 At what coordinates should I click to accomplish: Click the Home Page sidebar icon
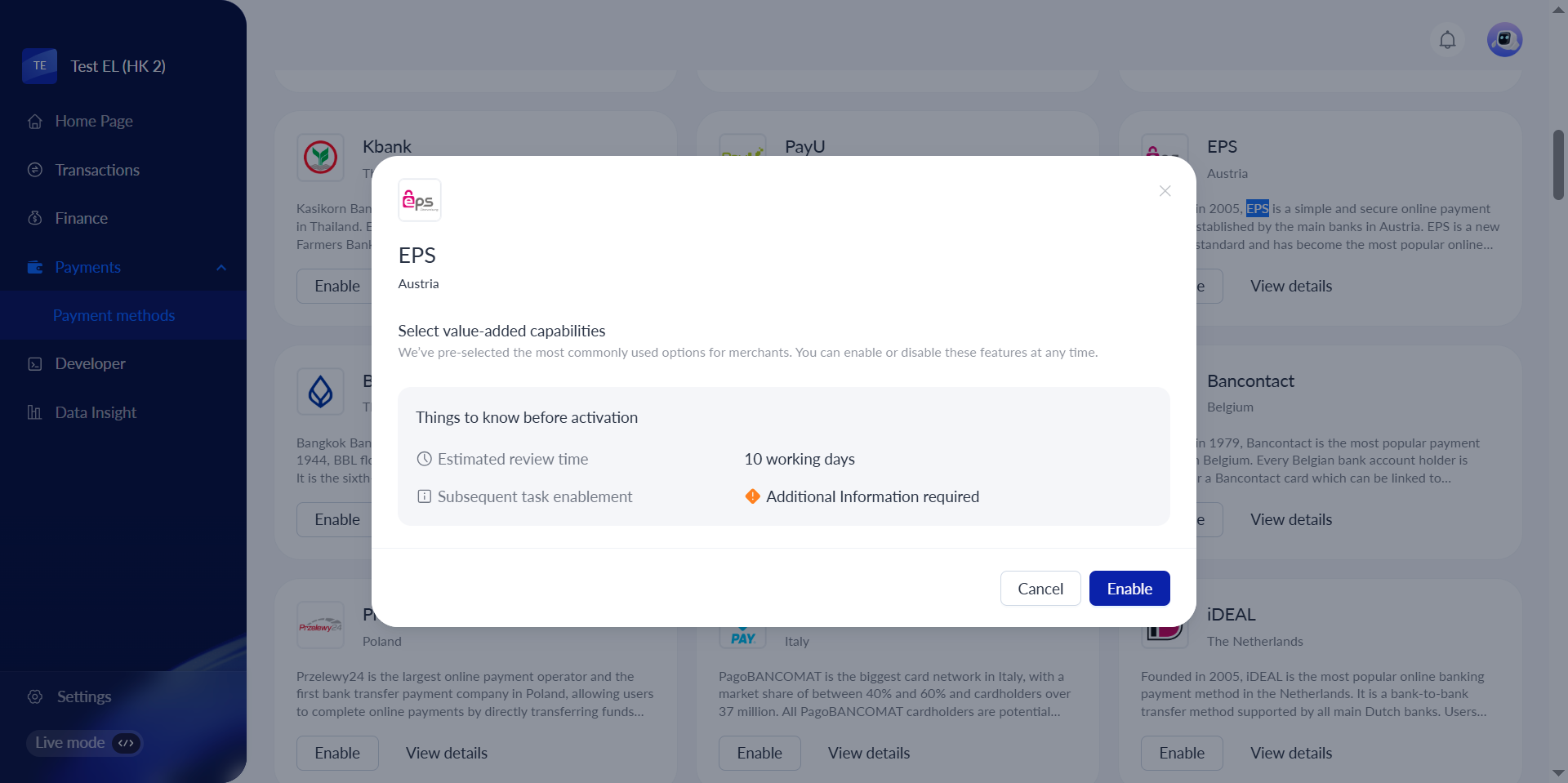[x=35, y=122]
